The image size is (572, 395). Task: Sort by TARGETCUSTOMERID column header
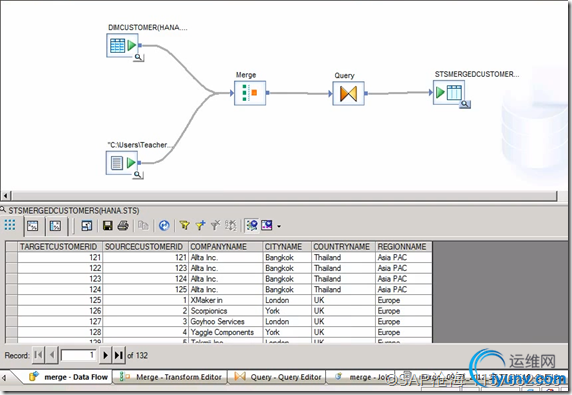tap(60, 247)
